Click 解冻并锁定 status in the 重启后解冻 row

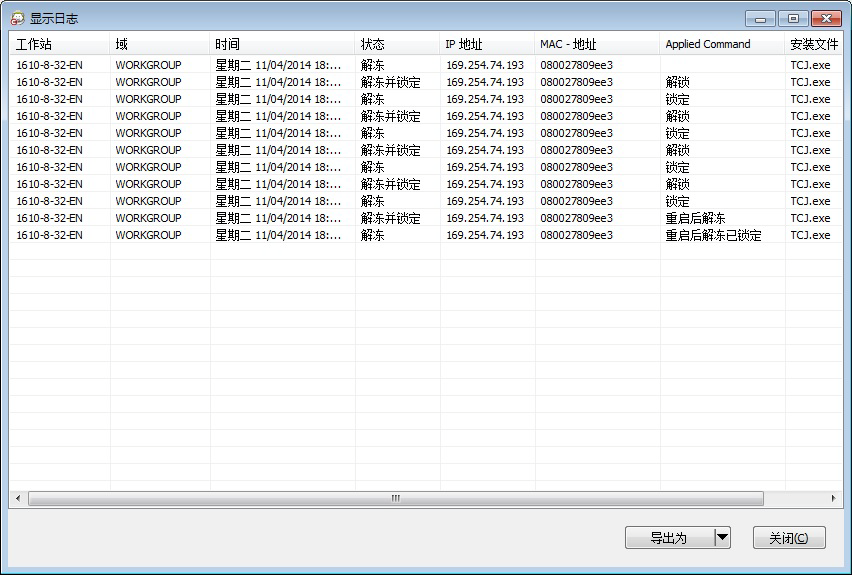tap(390, 218)
